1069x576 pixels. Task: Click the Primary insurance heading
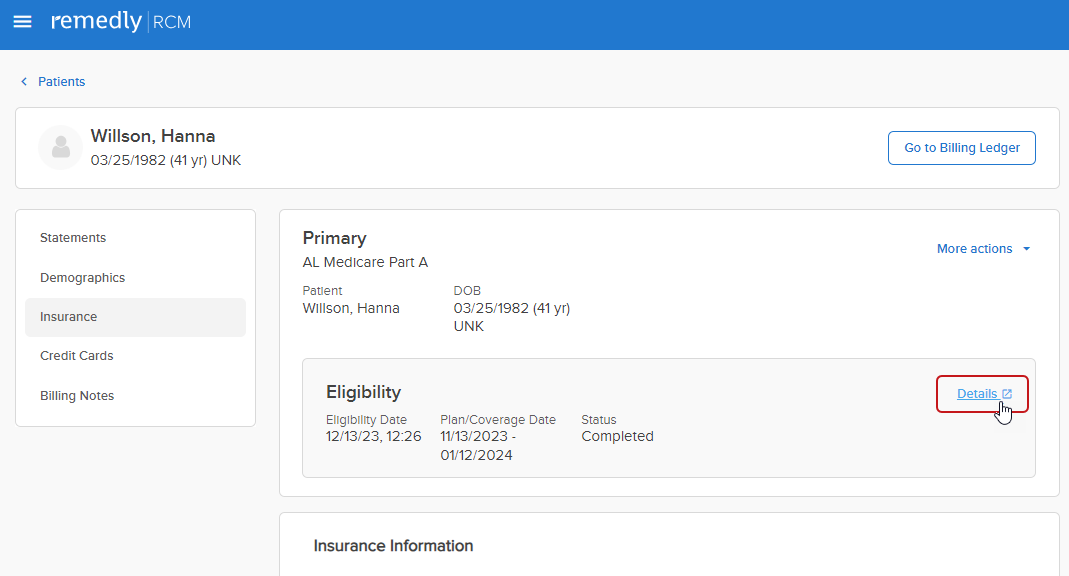[334, 238]
